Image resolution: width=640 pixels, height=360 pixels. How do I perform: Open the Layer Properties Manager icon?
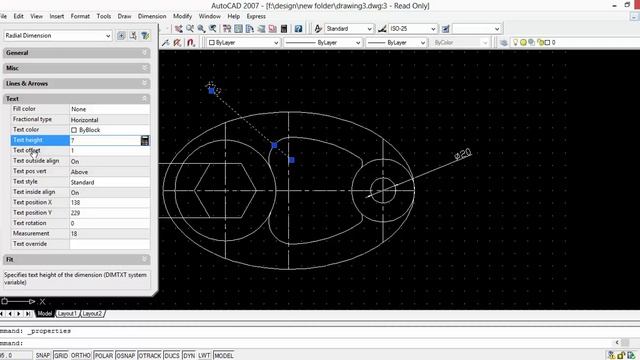pos(504,42)
